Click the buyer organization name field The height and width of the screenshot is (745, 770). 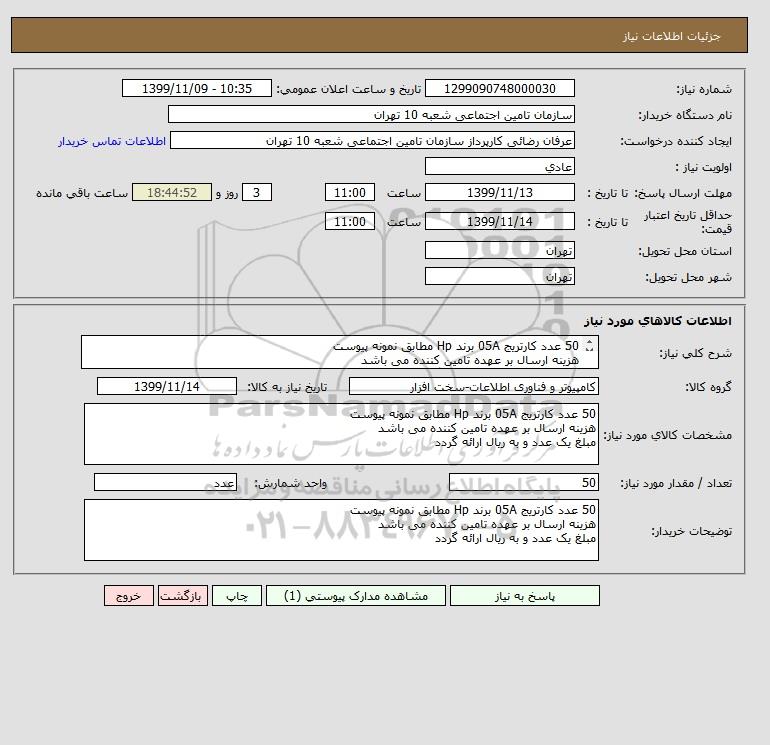coord(371,114)
